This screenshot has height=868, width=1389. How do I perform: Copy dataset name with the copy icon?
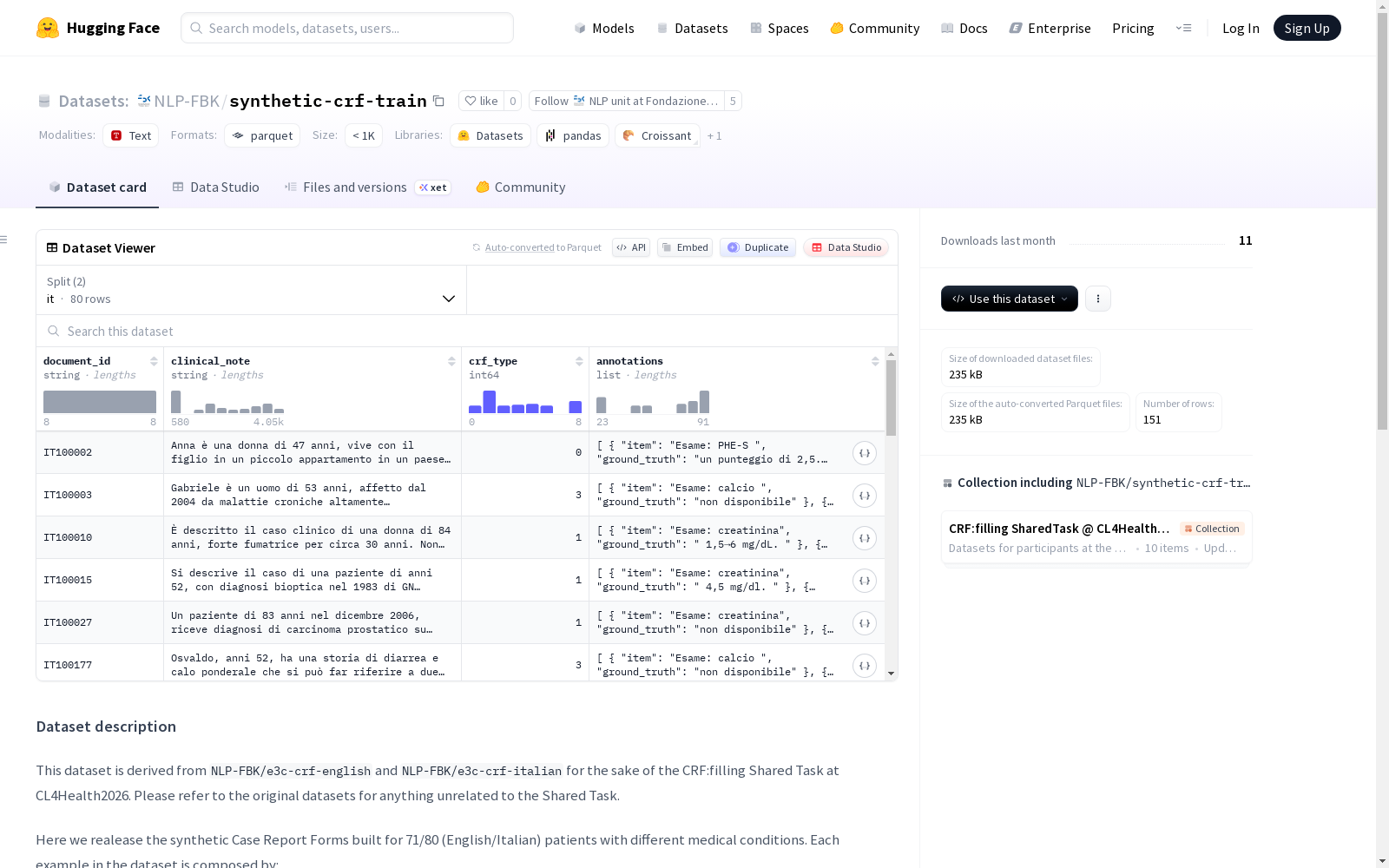tap(439, 102)
